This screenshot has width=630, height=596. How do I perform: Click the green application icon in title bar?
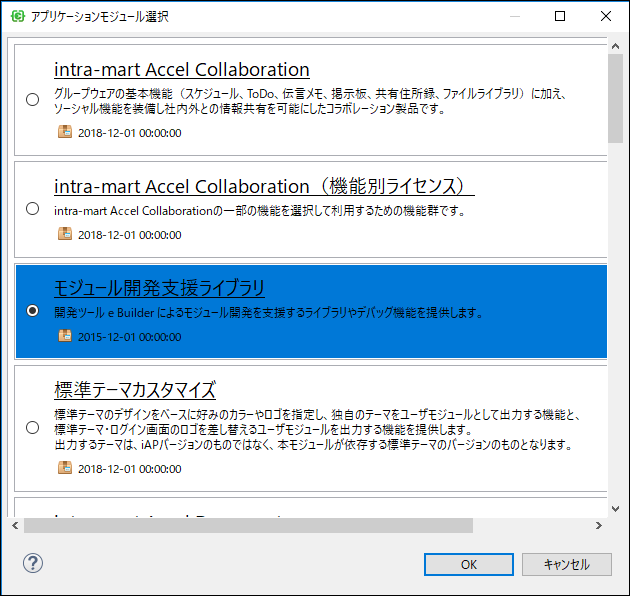(17, 16)
